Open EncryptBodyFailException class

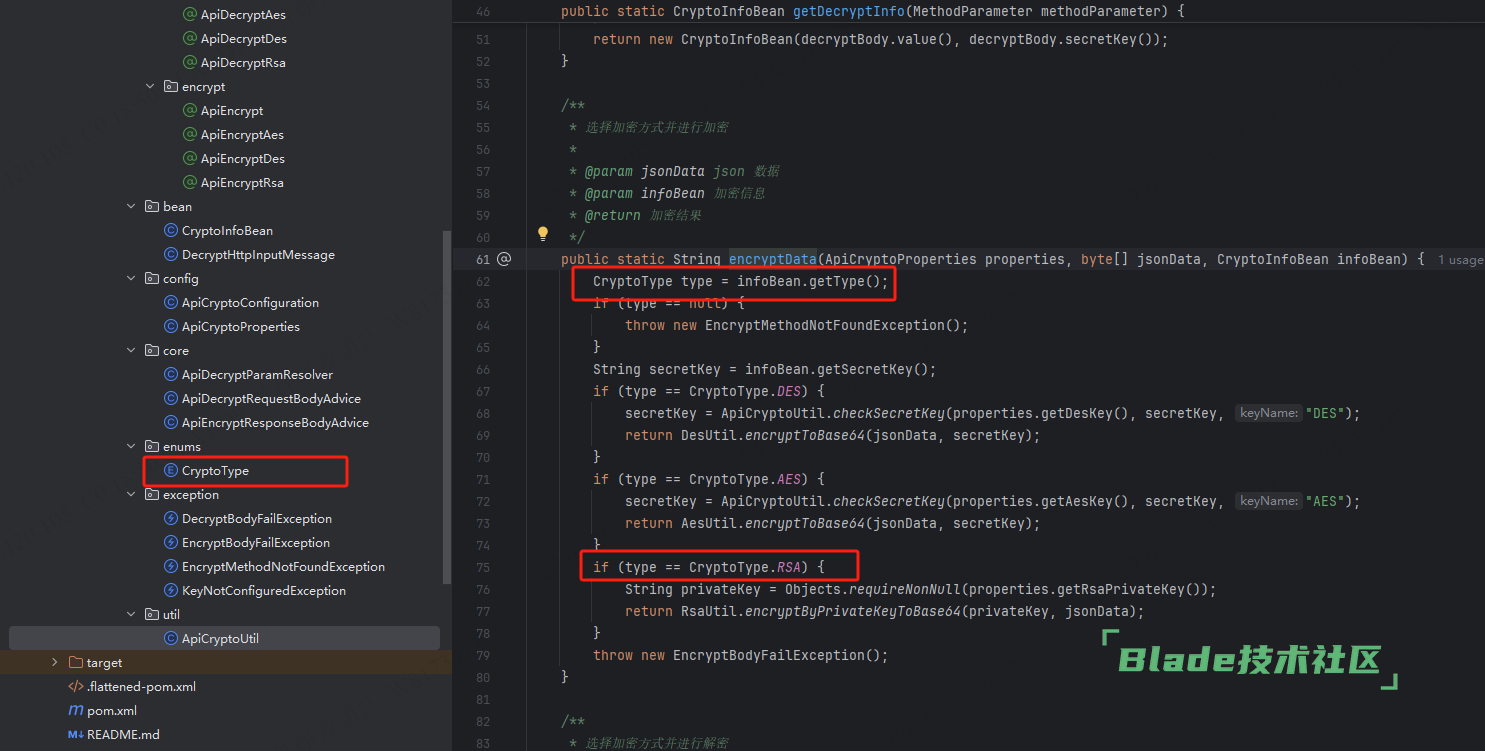coord(256,543)
